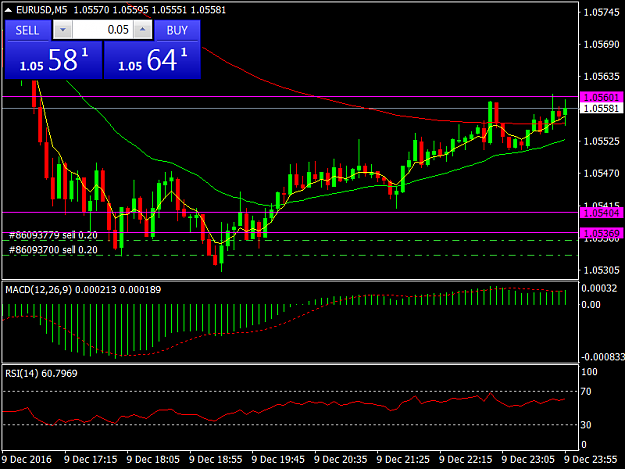The image size is (625, 469).
Task: Click time axis label 9 Dec 20:35
Action: coord(340,459)
